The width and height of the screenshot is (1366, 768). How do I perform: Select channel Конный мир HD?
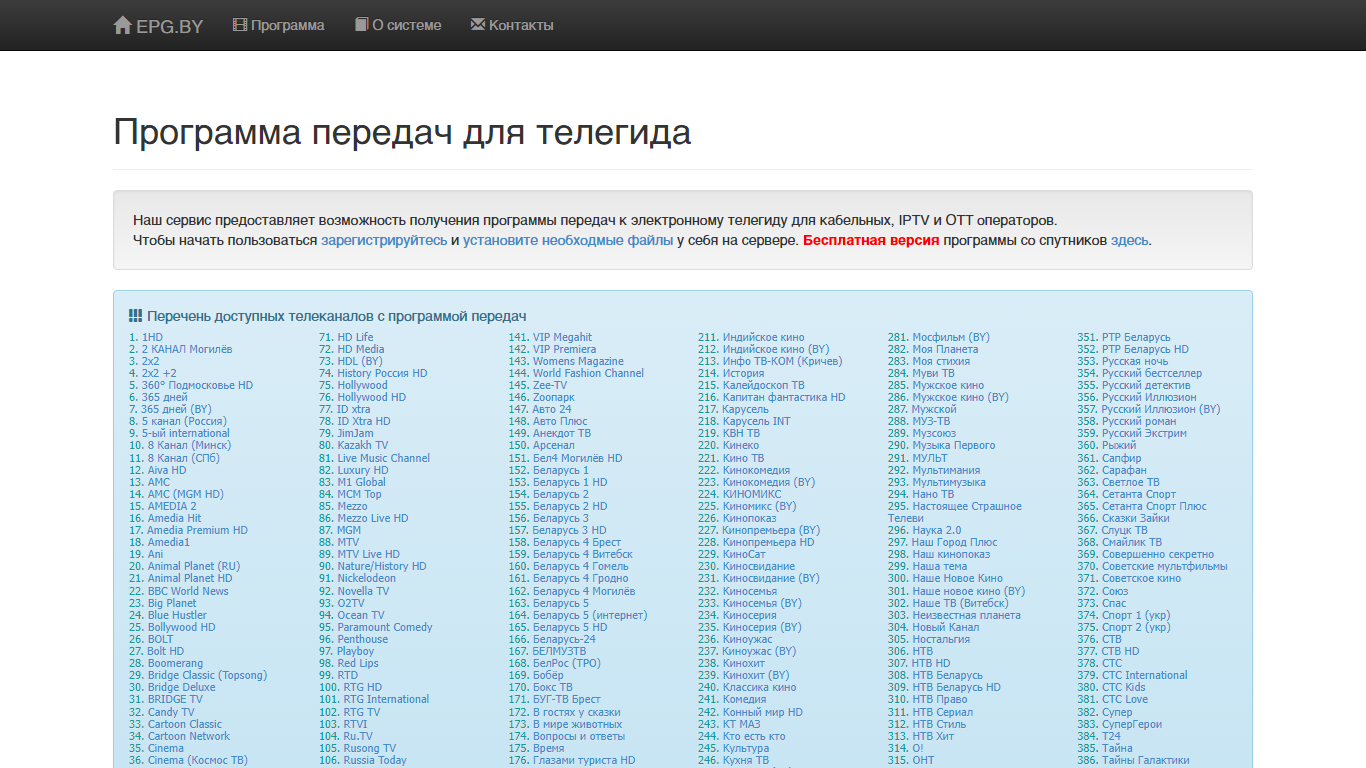coord(762,712)
